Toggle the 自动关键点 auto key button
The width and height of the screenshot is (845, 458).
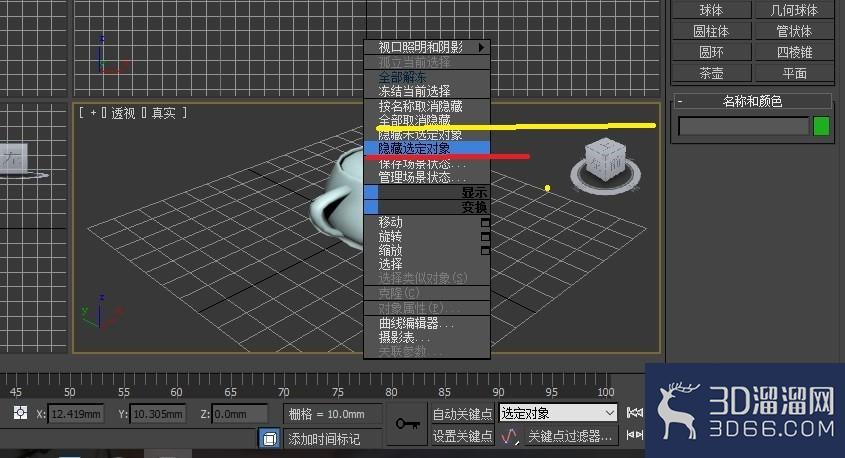tap(462, 414)
